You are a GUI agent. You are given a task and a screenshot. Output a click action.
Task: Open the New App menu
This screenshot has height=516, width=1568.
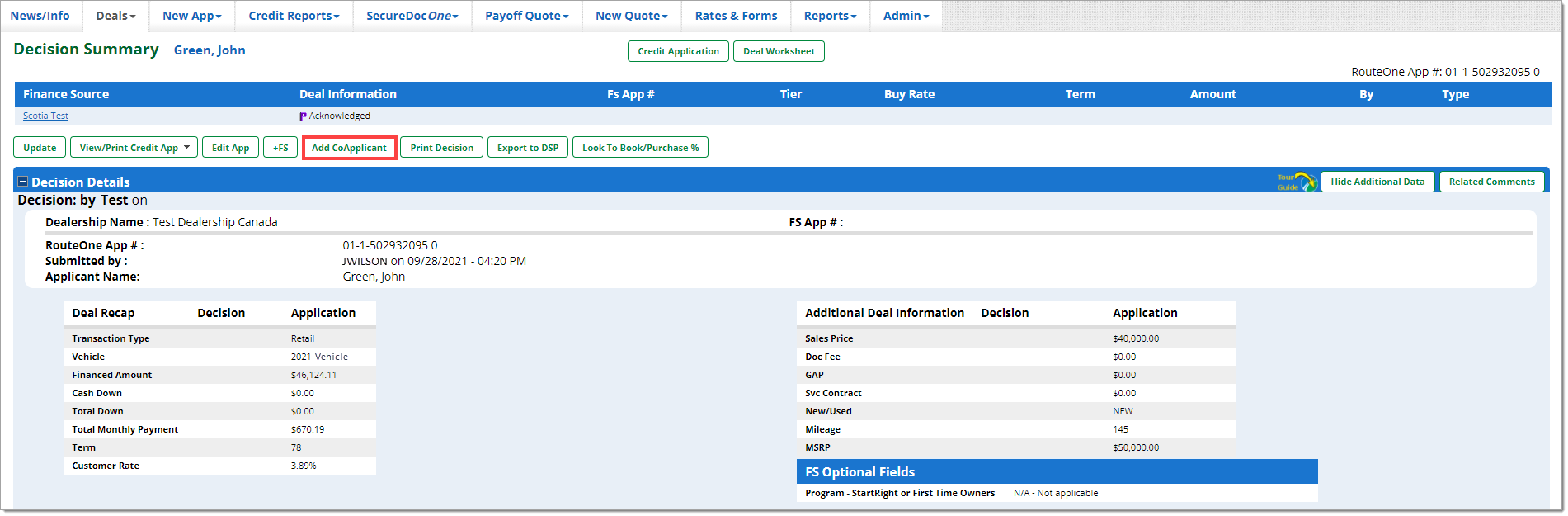tap(191, 16)
